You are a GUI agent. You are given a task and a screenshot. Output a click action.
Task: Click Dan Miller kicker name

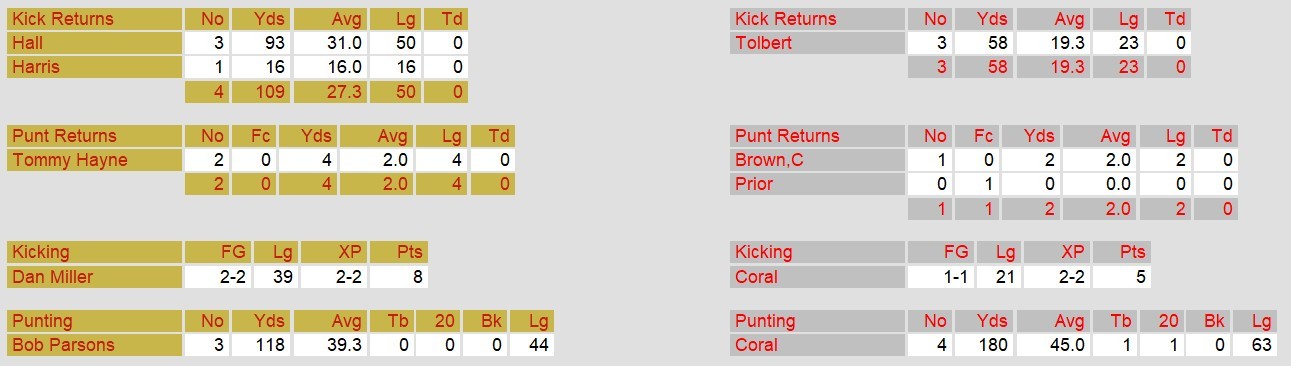51,277
